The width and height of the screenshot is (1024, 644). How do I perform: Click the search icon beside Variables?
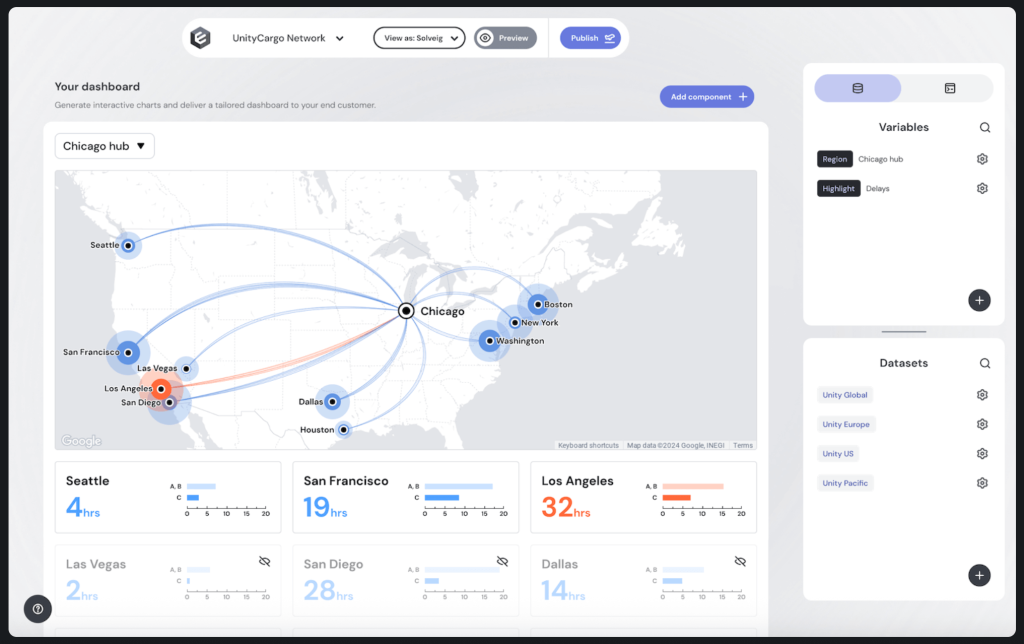[x=985, y=127]
